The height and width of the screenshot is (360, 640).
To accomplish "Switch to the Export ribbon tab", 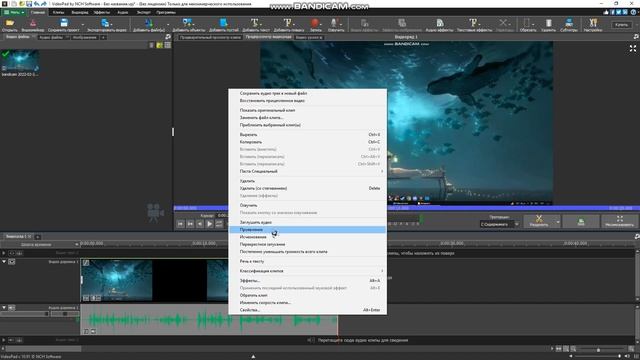I will point(143,12).
